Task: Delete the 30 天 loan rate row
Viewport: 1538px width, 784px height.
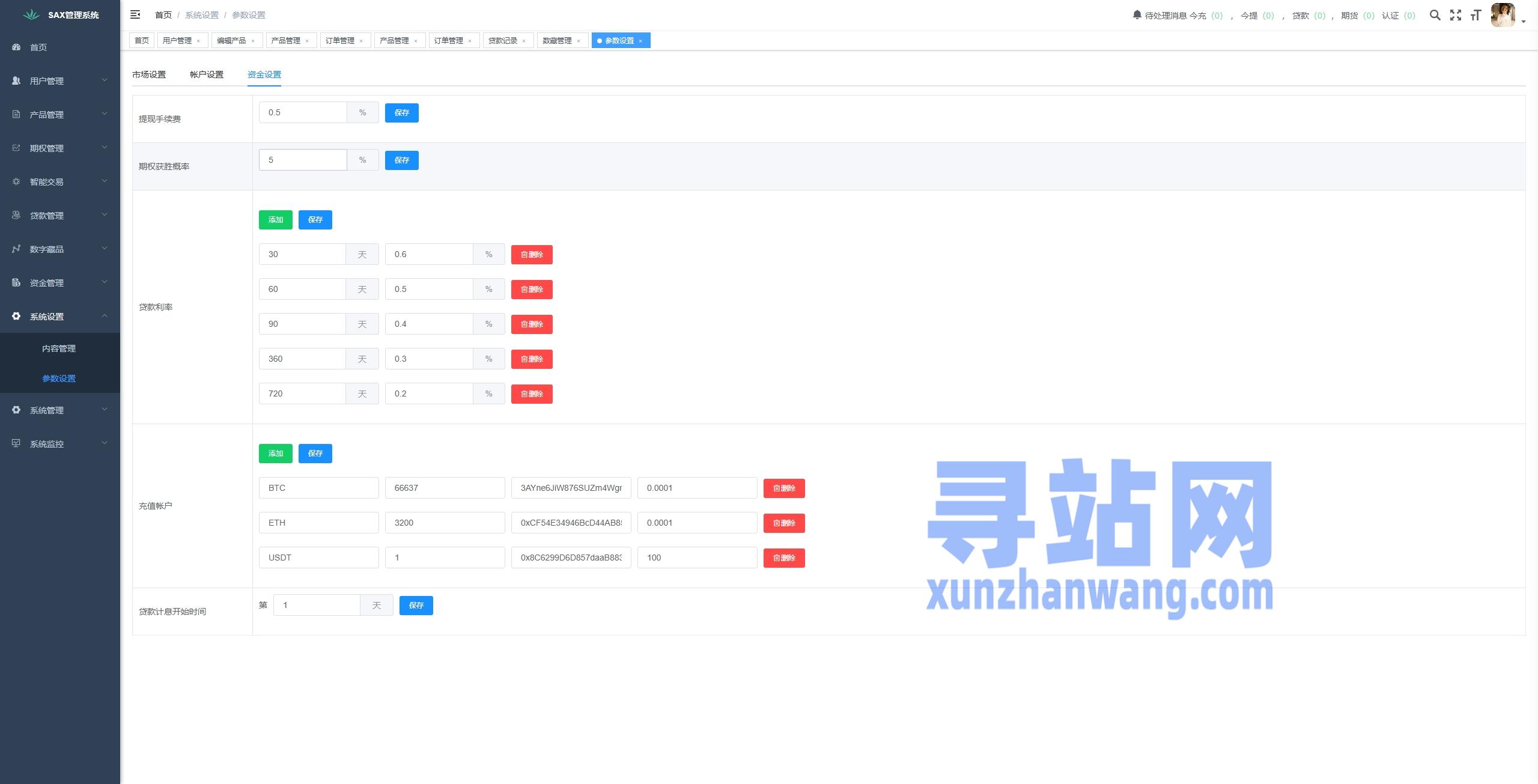Action: coord(532,255)
